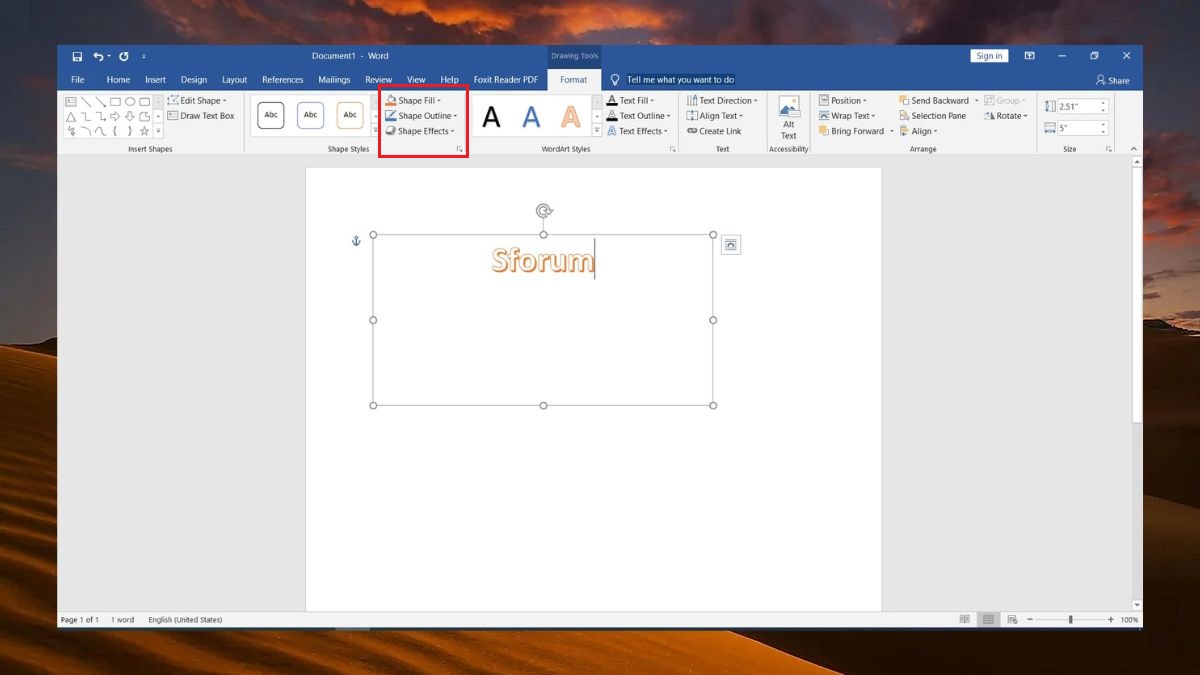Open the Selection Pane
This screenshot has width=1200, height=675.
932,116
